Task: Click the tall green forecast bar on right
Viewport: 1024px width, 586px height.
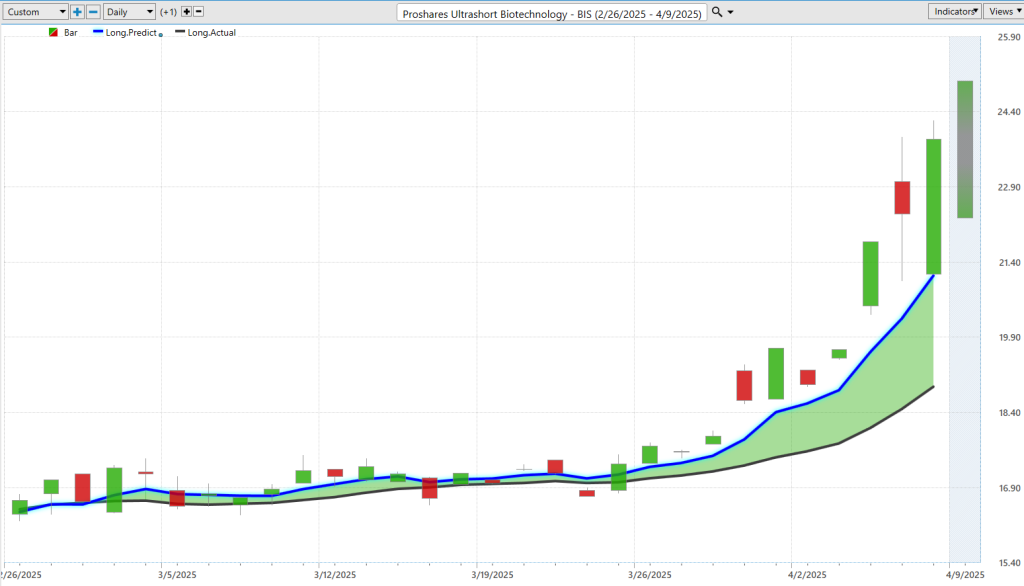Action: tap(965, 149)
